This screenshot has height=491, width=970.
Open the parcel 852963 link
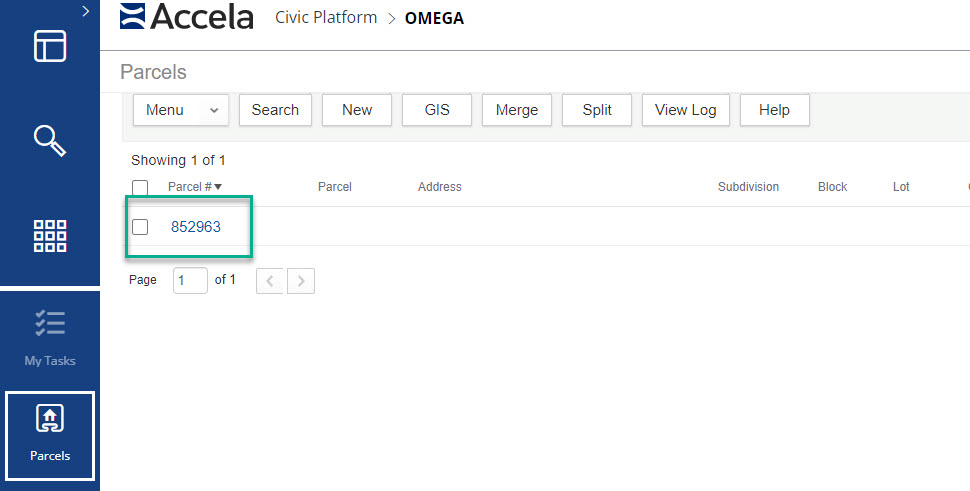[x=196, y=227]
